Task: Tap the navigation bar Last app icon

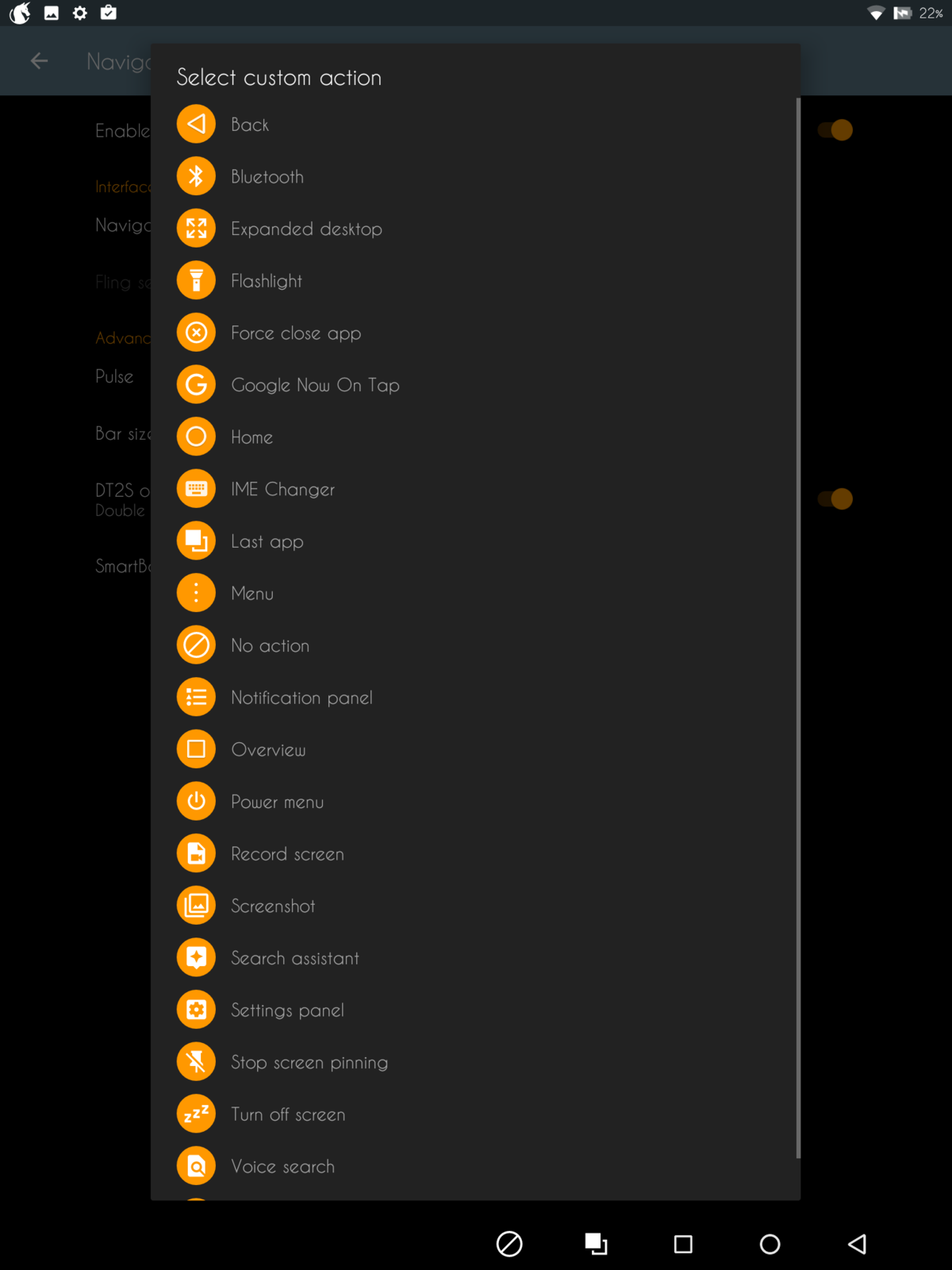Action: [596, 1244]
